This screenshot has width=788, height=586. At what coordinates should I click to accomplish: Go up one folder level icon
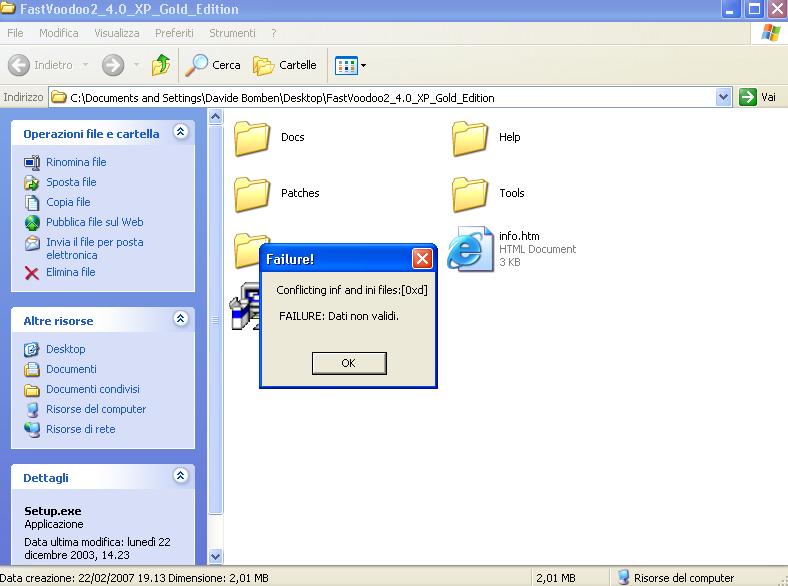161,65
